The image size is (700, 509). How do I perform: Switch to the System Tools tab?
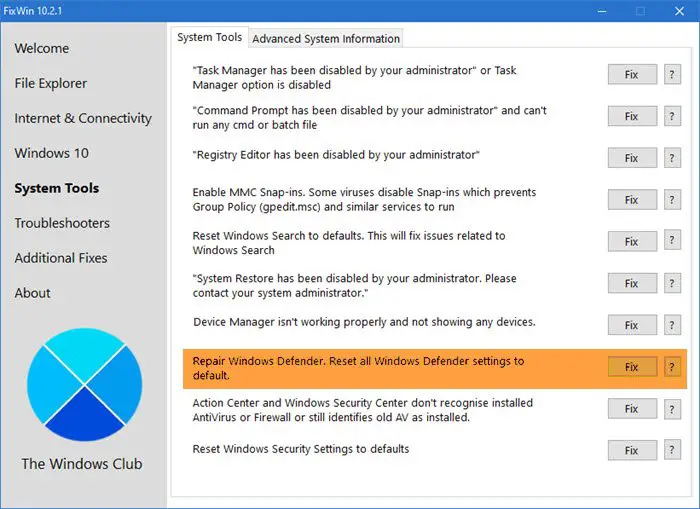coord(209,38)
